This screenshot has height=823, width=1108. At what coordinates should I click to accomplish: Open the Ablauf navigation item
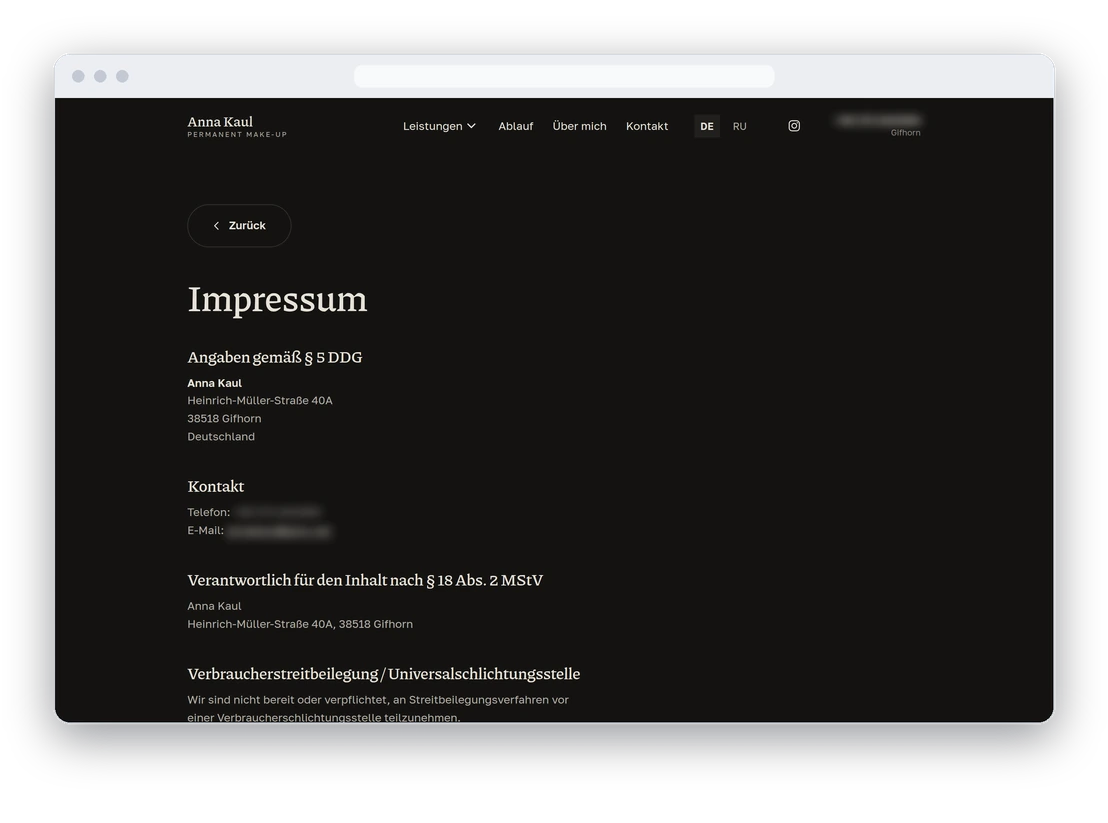[x=515, y=126]
